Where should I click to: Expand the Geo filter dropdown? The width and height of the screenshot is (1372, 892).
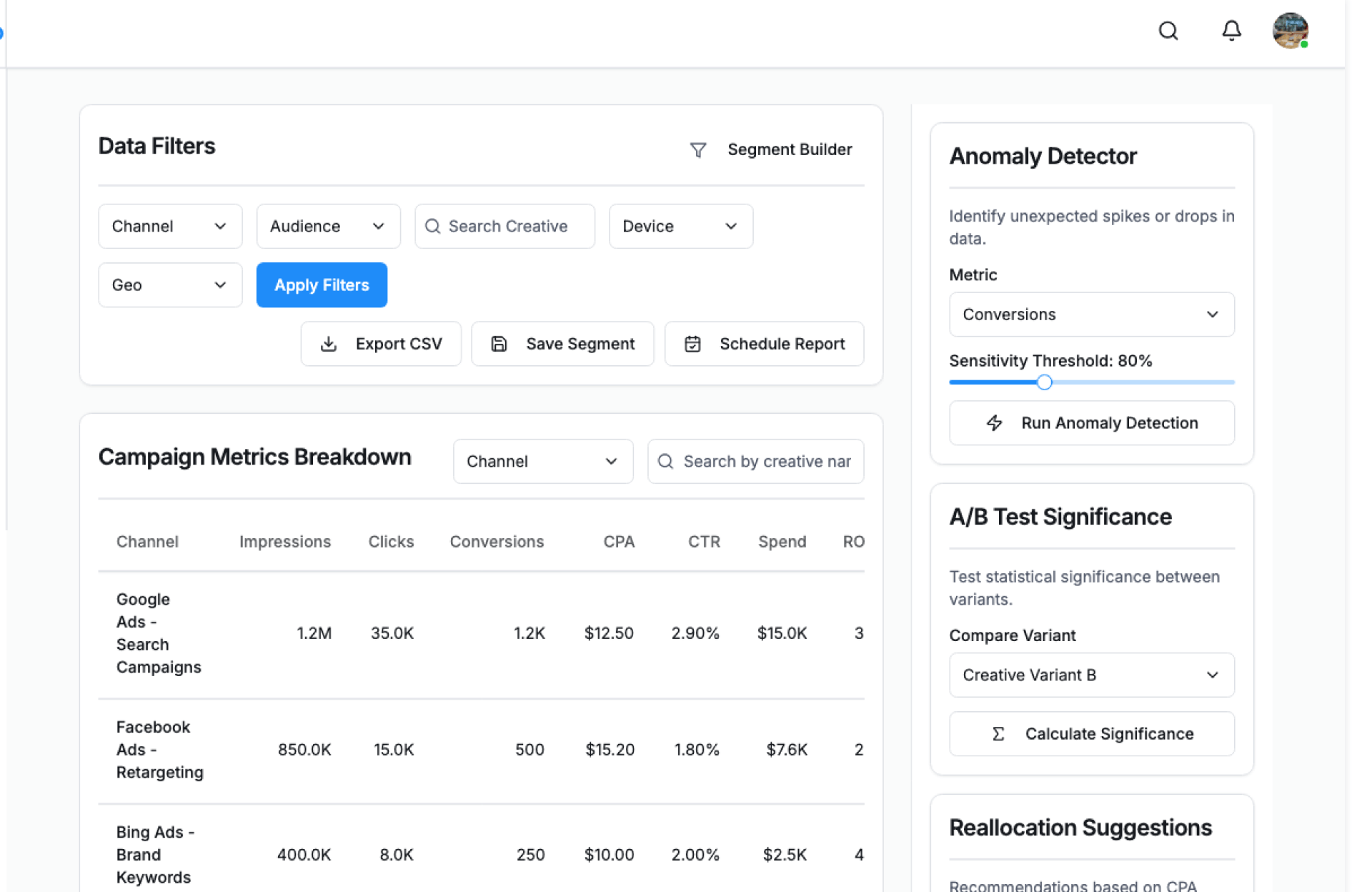click(x=170, y=284)
